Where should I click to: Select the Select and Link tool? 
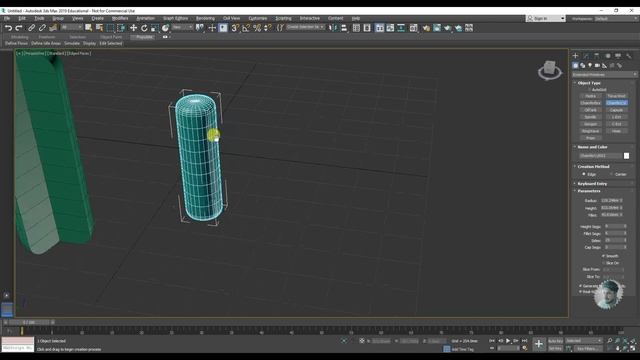coord(31,28)
